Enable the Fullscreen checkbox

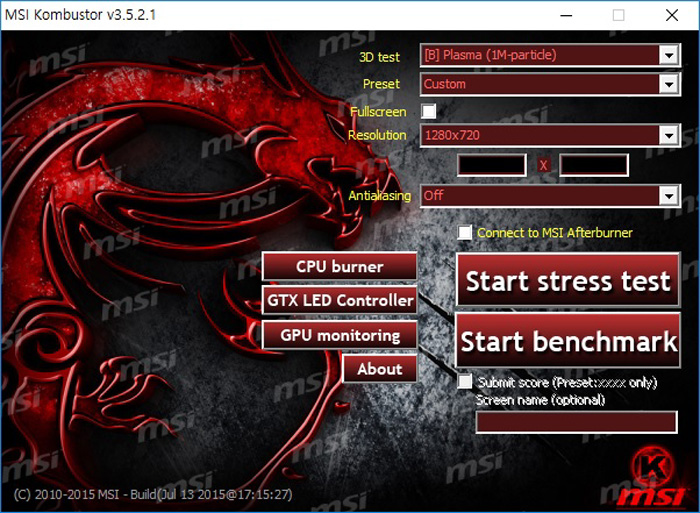point(429,111)
